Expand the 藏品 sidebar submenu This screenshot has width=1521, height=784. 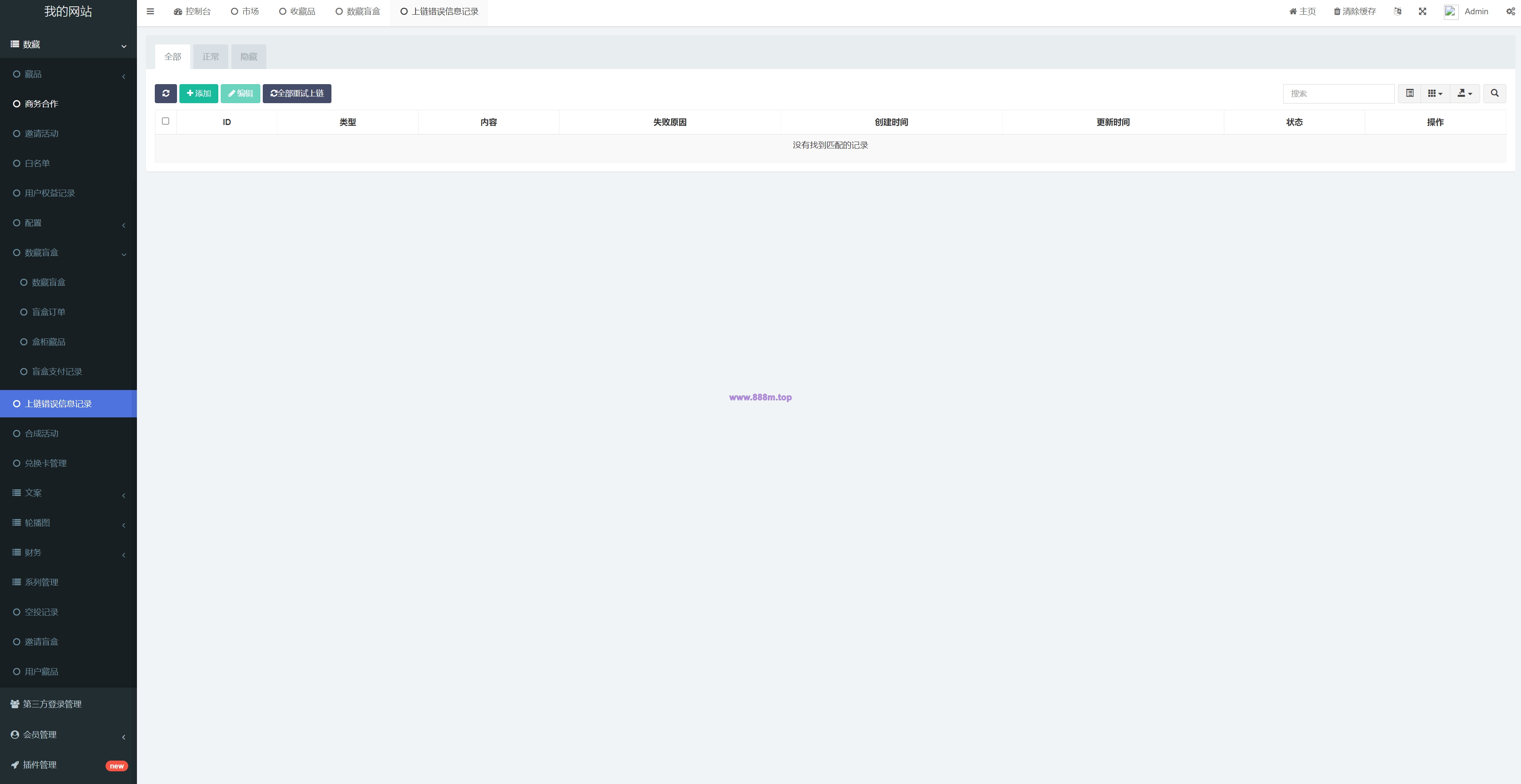coord(69,74)
